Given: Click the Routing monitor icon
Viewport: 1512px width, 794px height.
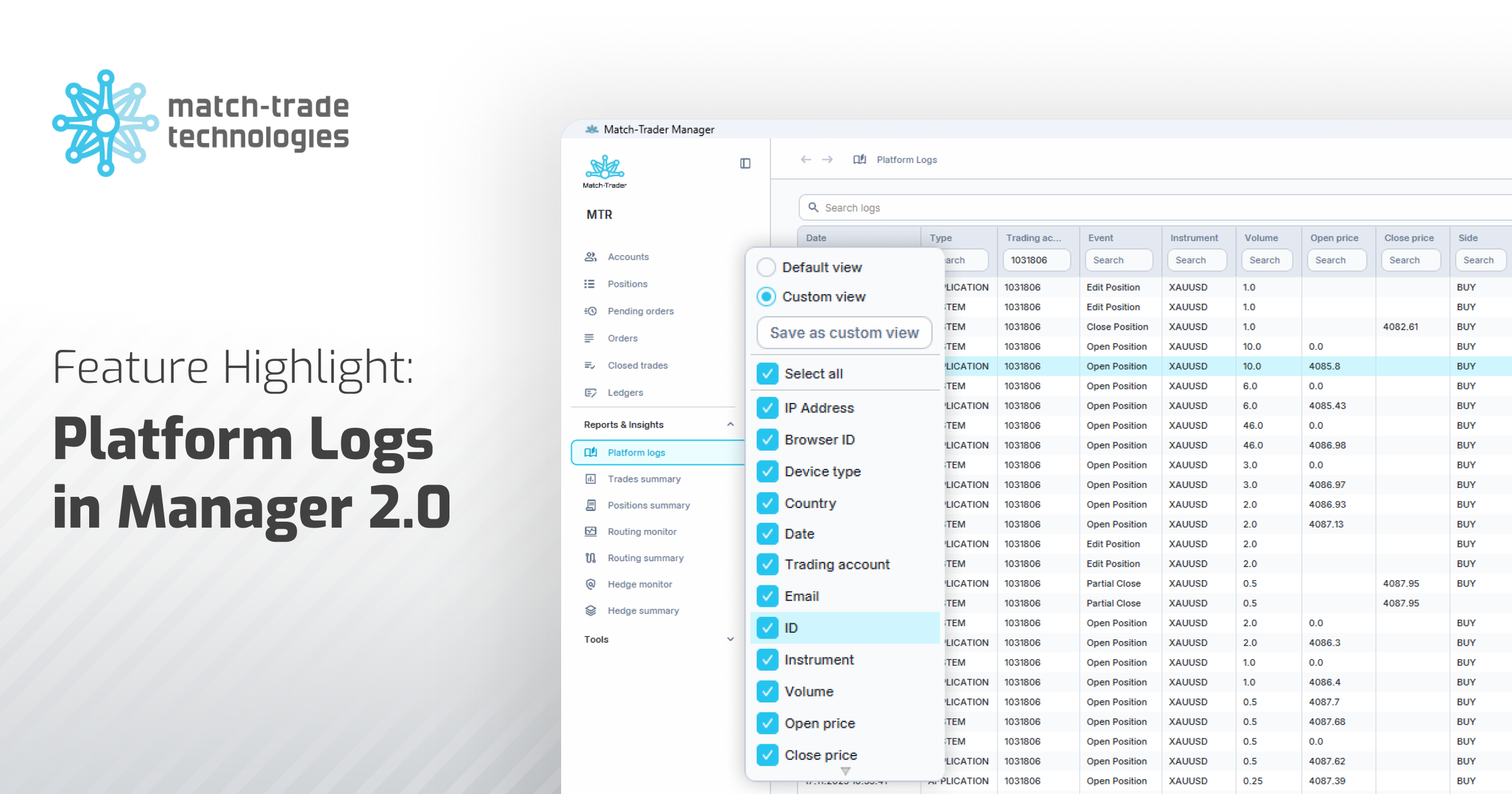Looking at the screenshot, I should tap(590, 531).
